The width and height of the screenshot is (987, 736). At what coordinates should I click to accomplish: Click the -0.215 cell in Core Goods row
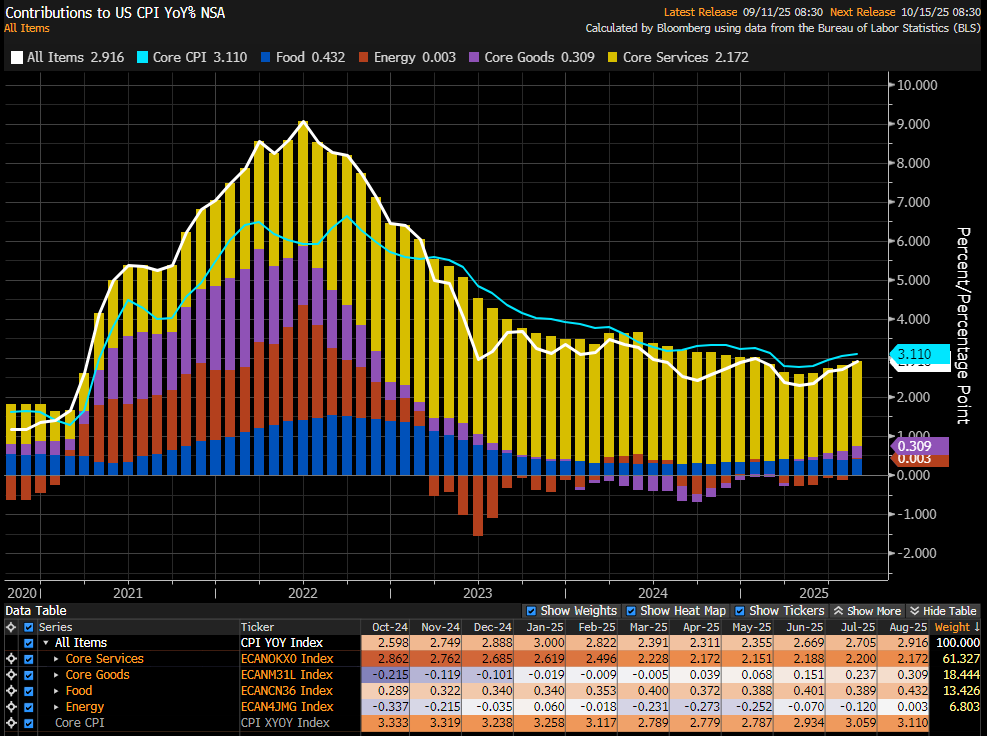(386, 675)
